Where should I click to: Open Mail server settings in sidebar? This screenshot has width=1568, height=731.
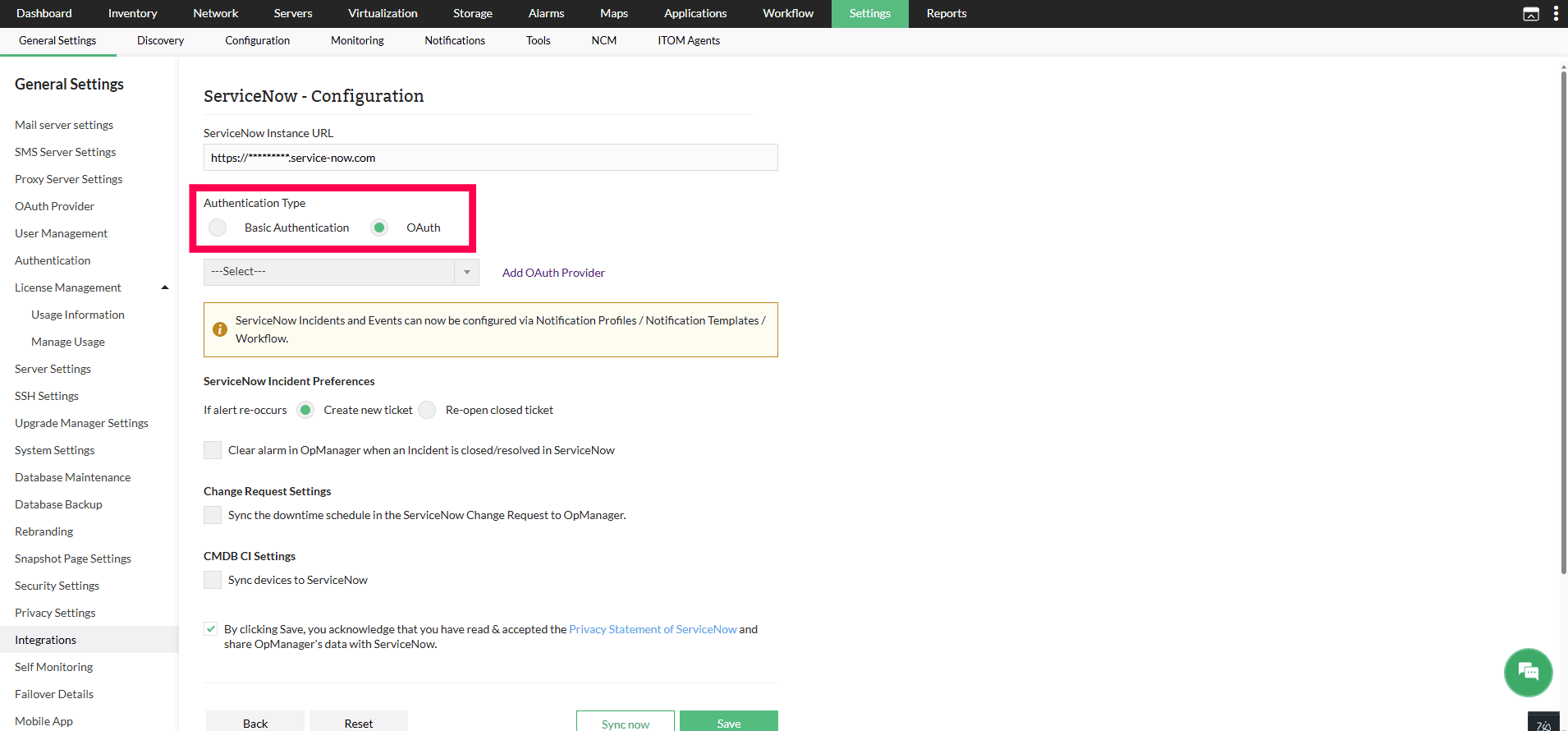(x=64, y=125)
